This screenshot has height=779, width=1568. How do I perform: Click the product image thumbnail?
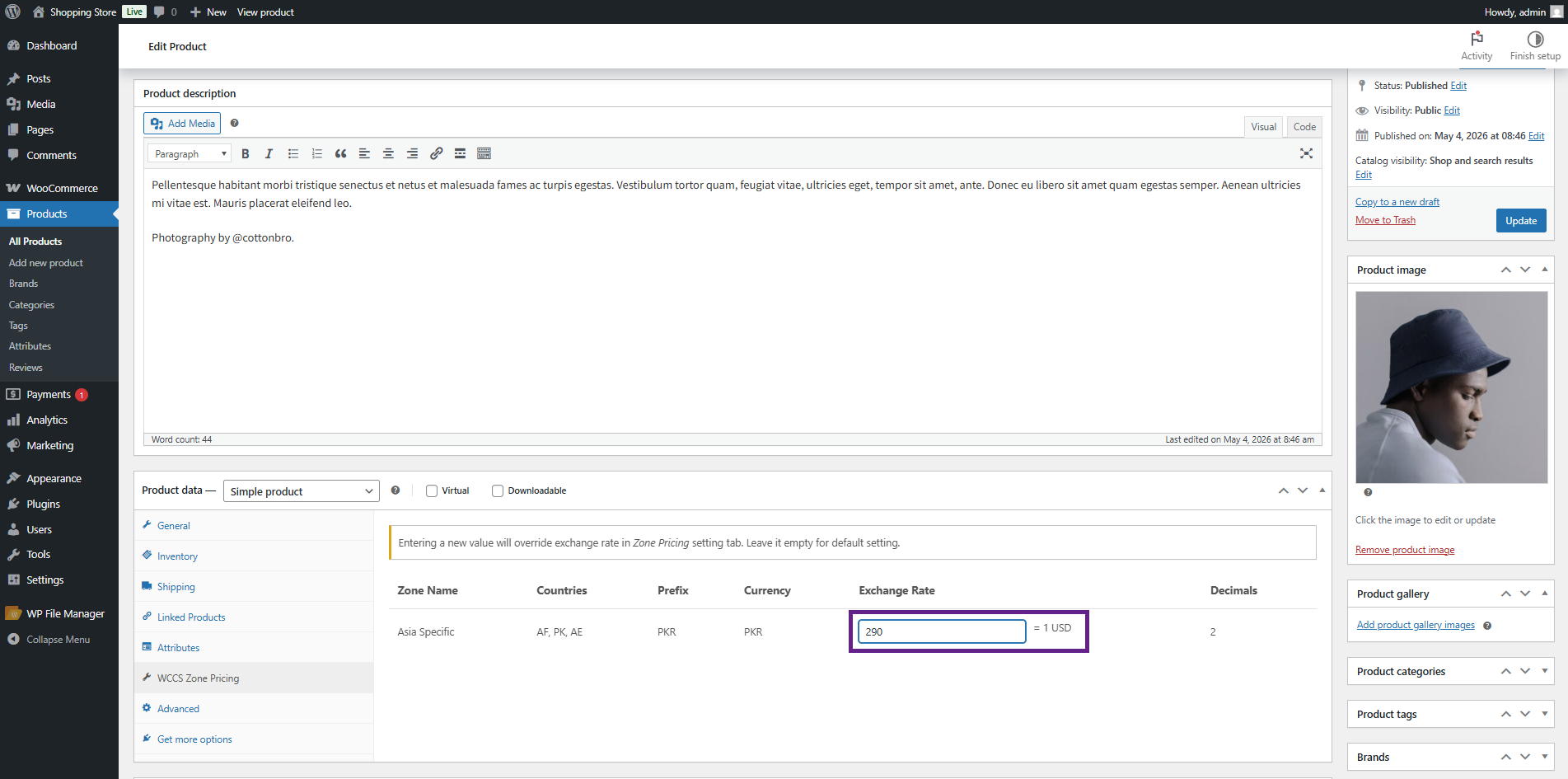[1452, 387]
